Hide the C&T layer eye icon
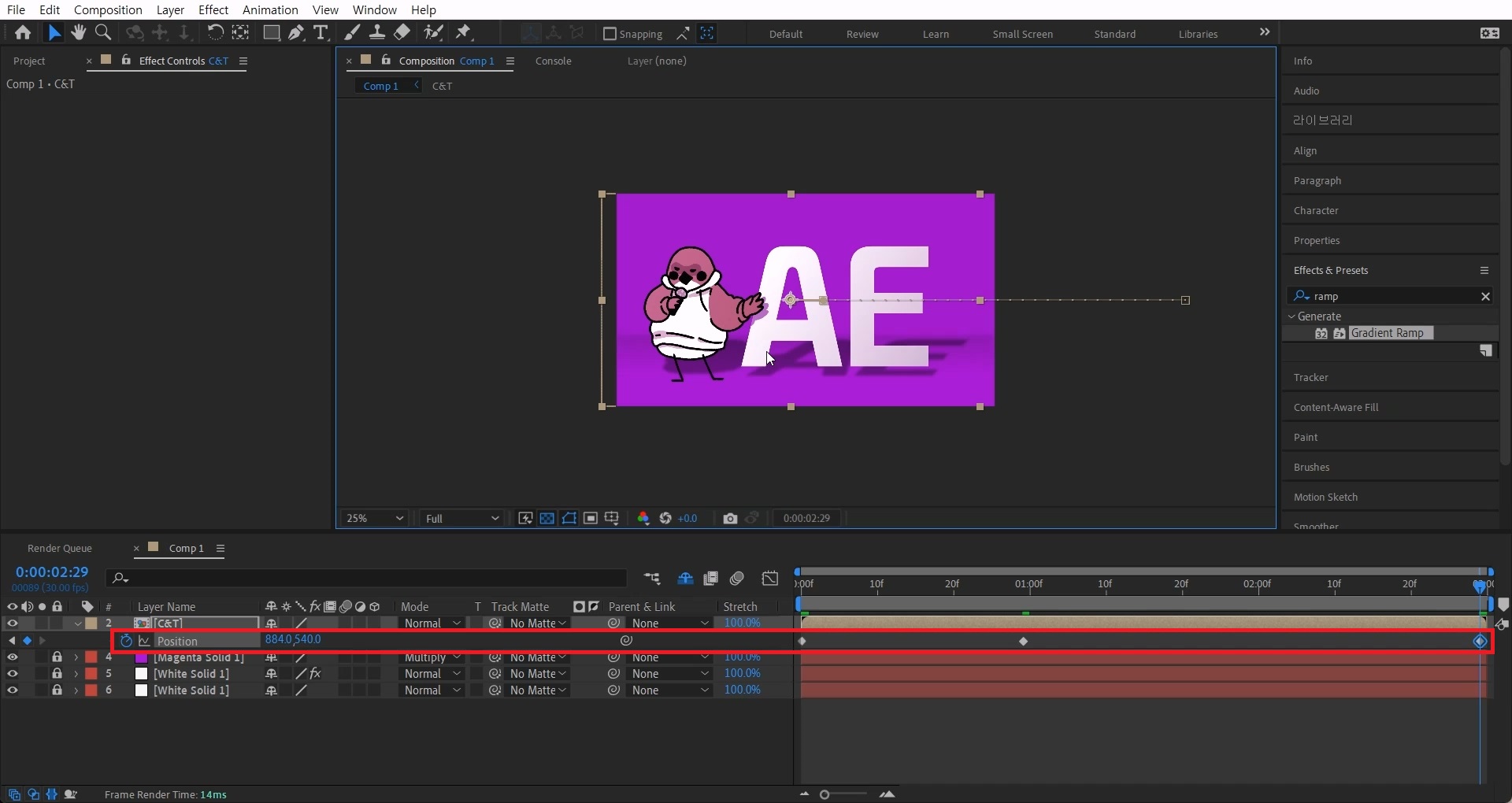Screen dimensions: 1512x803 [x=12, y=623]
